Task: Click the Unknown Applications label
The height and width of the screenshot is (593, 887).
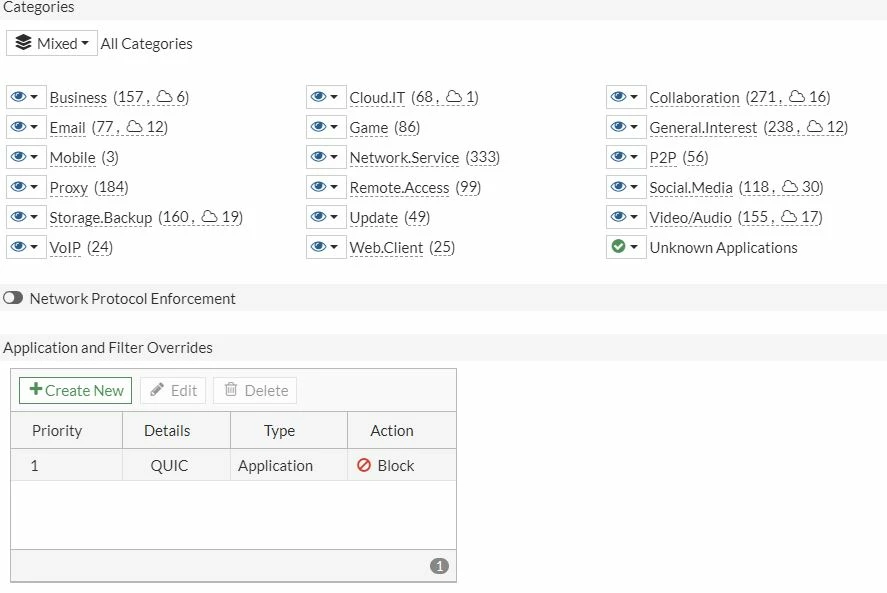Action: coord(724,248)
